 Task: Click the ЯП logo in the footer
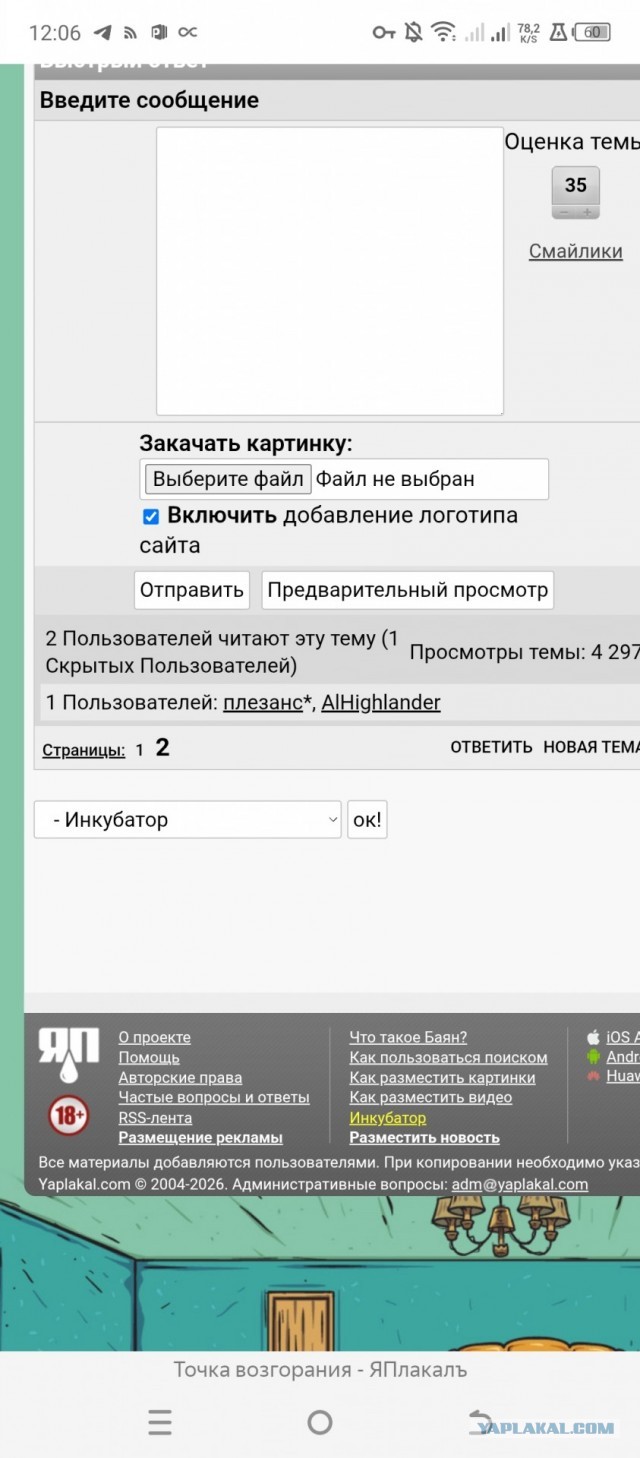pyautogui.click(x=69, y=1055)
